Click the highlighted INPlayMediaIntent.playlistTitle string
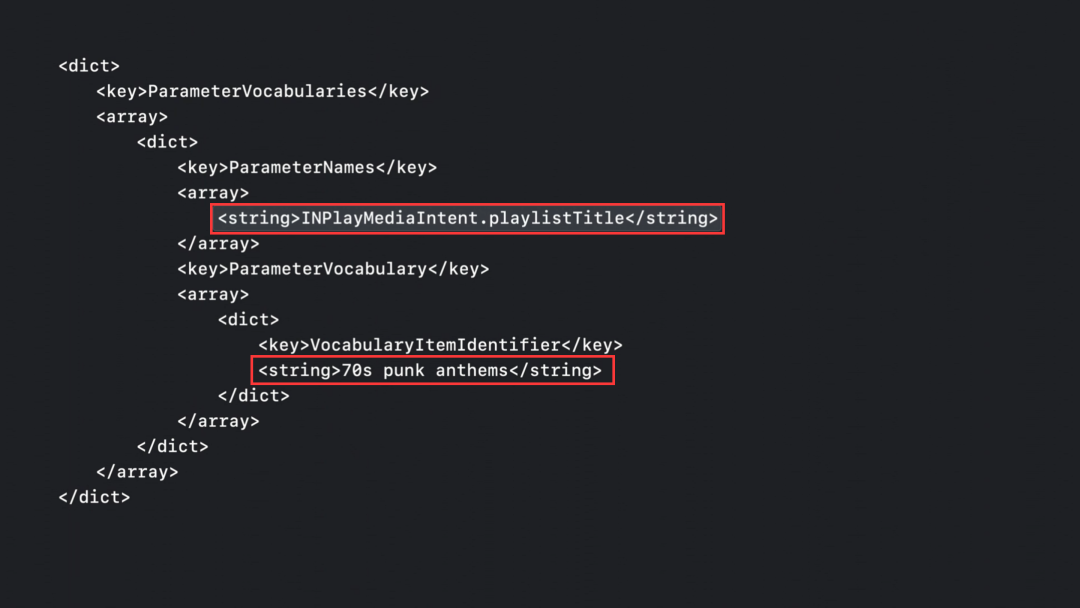The width and height of the screenshot is (1080, 608). click(x=468, y=218)
